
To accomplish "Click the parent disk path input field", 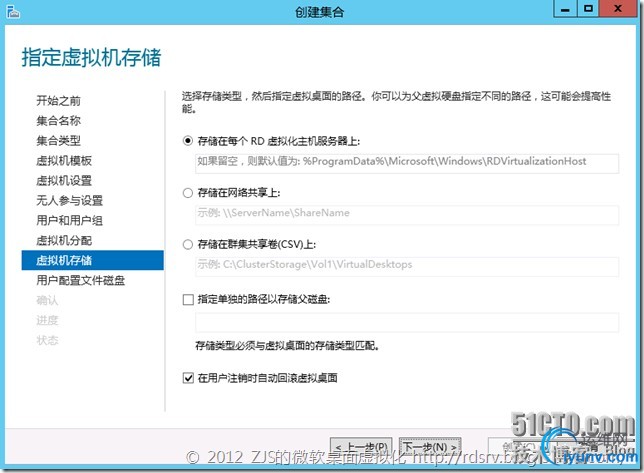I will click(407, 322).
